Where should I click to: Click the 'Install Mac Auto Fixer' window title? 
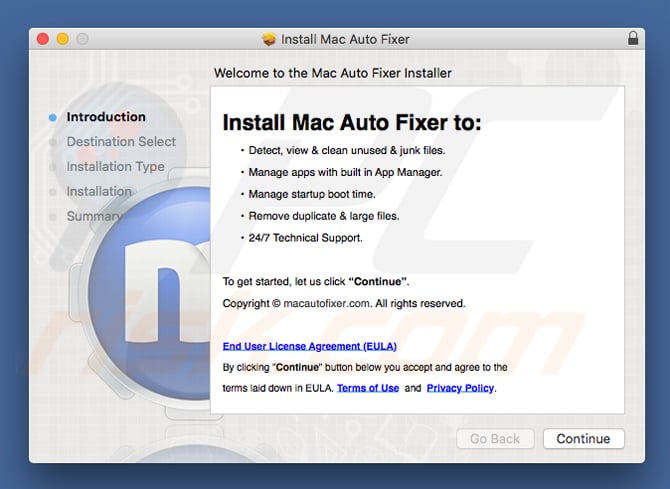pos(345,39)
